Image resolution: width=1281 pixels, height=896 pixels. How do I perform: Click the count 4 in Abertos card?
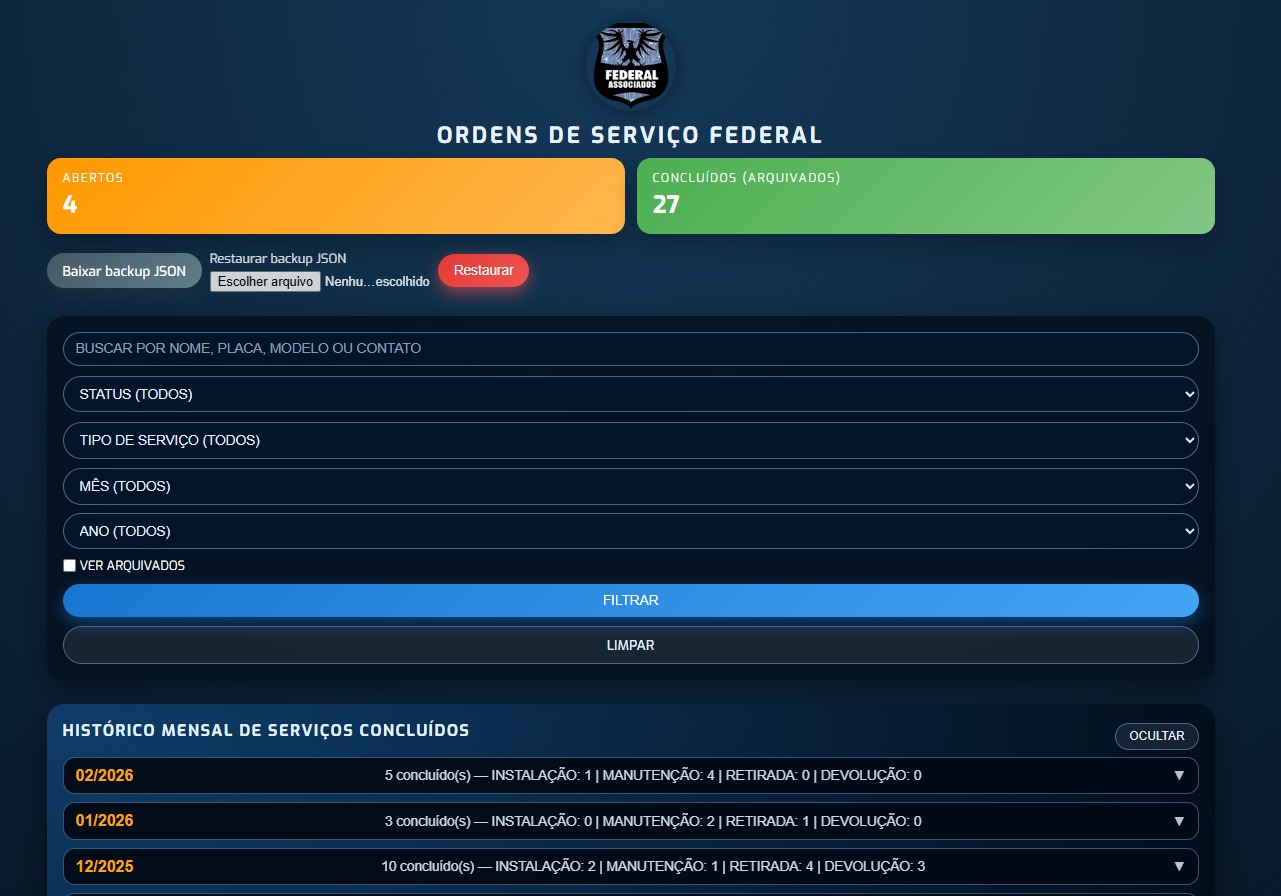click(x=70, y=205)
